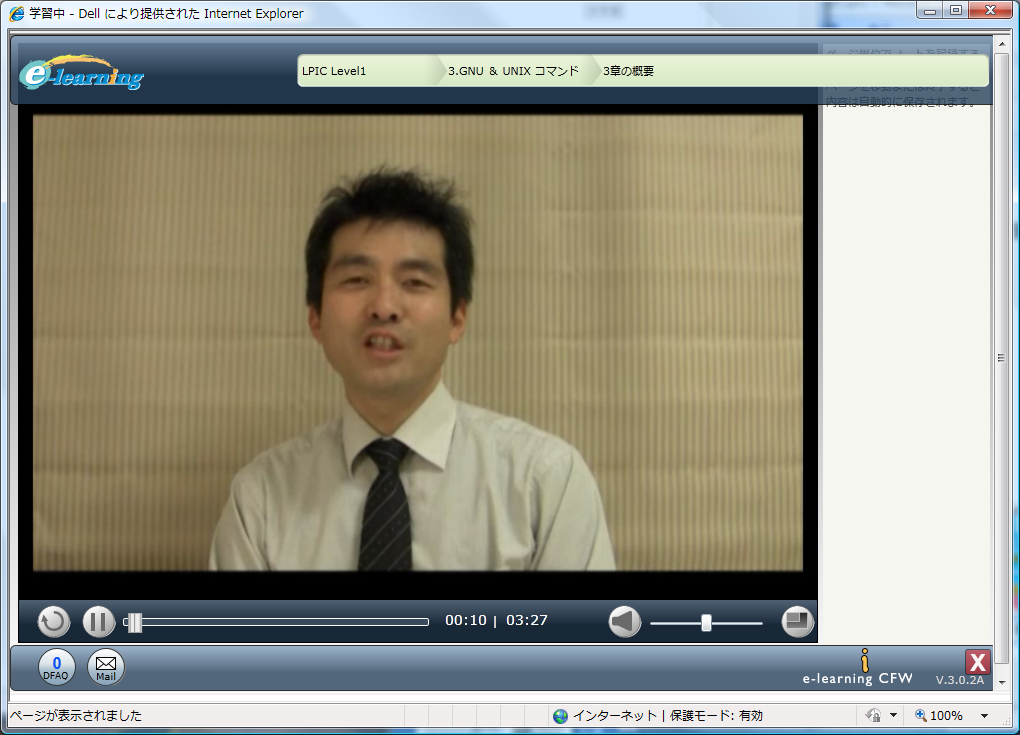
Task: Click the e-learning logo
Action: click(81, 72)
